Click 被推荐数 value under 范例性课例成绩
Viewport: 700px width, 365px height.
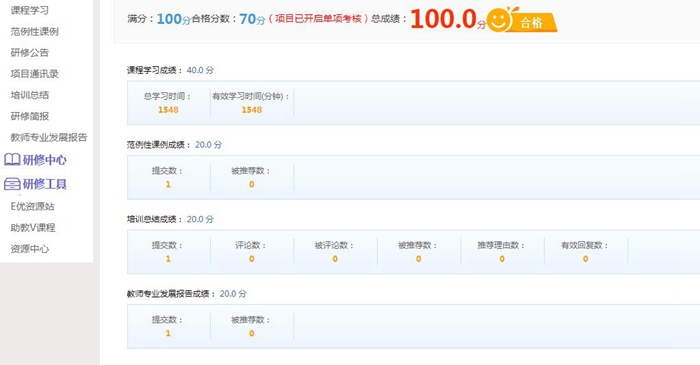click(252, 184)
